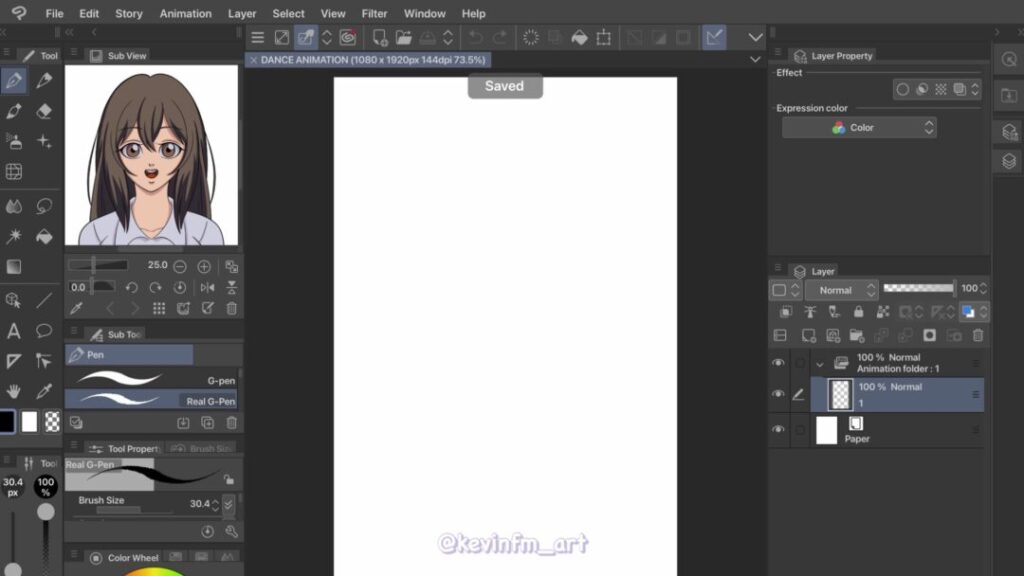Click the Redo arrow in command bar
This screenshot has height=576, width=1024.
coord(500,37)
